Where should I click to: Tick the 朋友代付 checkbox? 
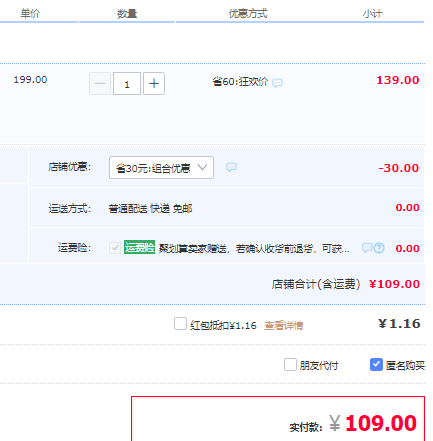click(290, 365)
